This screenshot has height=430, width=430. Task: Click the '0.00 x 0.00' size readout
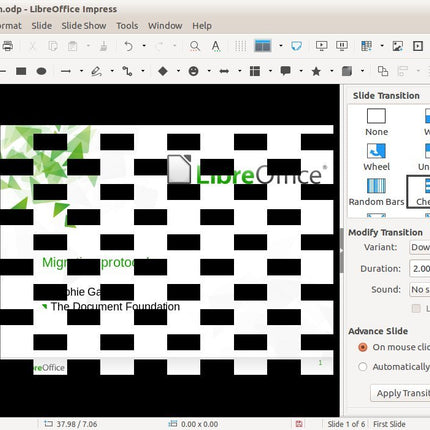tap(200, 424)
